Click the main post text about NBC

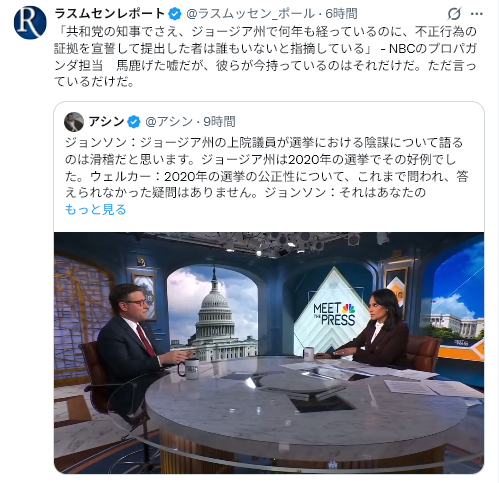266,57
